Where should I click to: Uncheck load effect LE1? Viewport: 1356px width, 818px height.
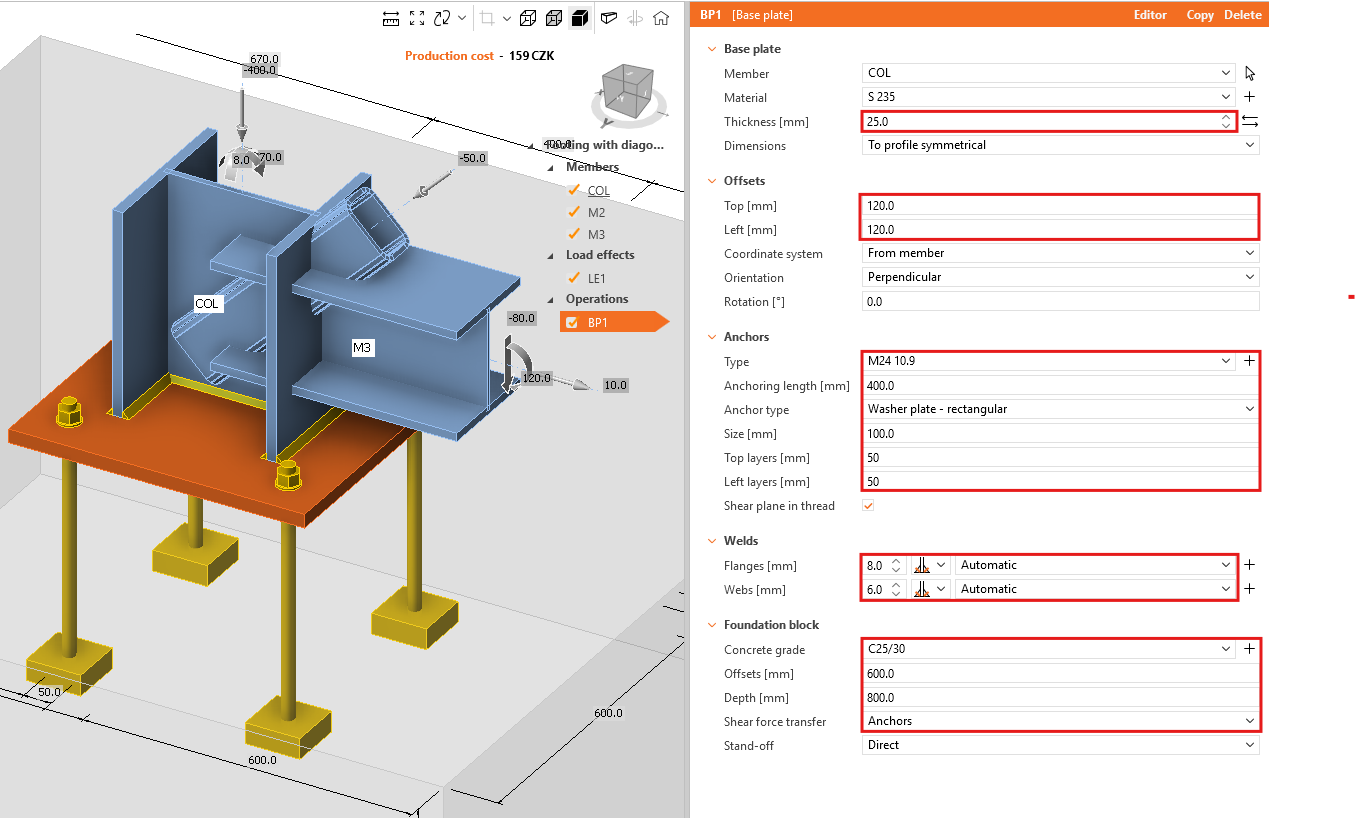pos(573,277)
